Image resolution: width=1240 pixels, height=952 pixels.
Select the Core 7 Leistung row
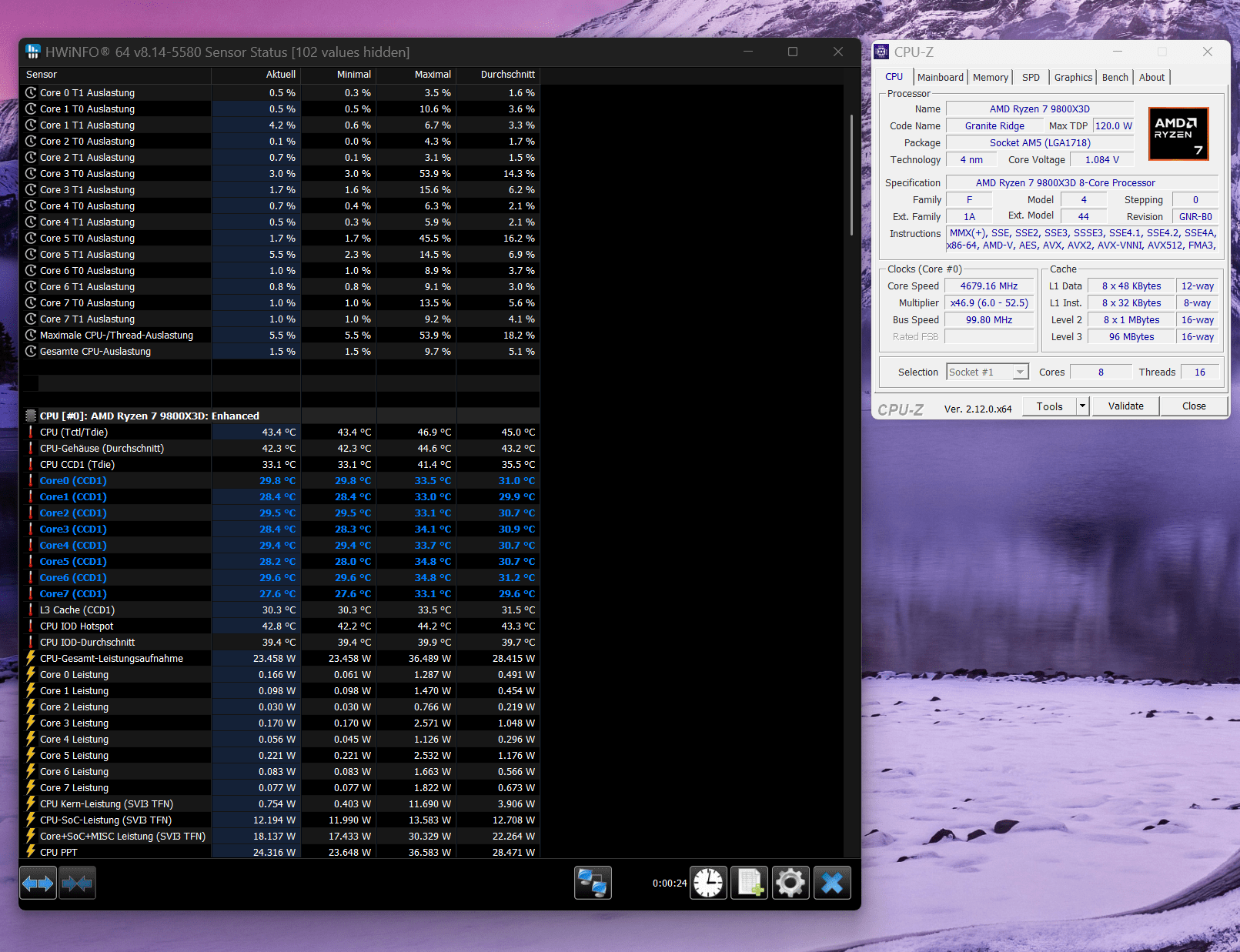pos(279,787)
